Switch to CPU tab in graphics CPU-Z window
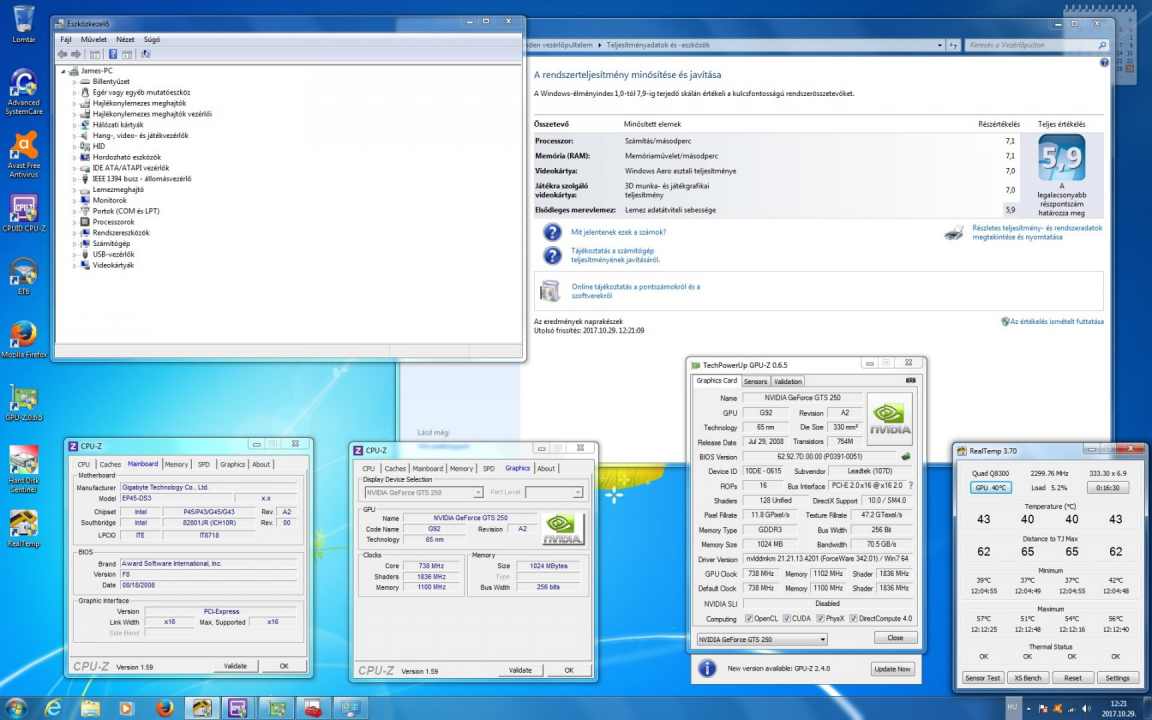The width and height of the screenshot is (1152, 720). click(x=369, y=469)
